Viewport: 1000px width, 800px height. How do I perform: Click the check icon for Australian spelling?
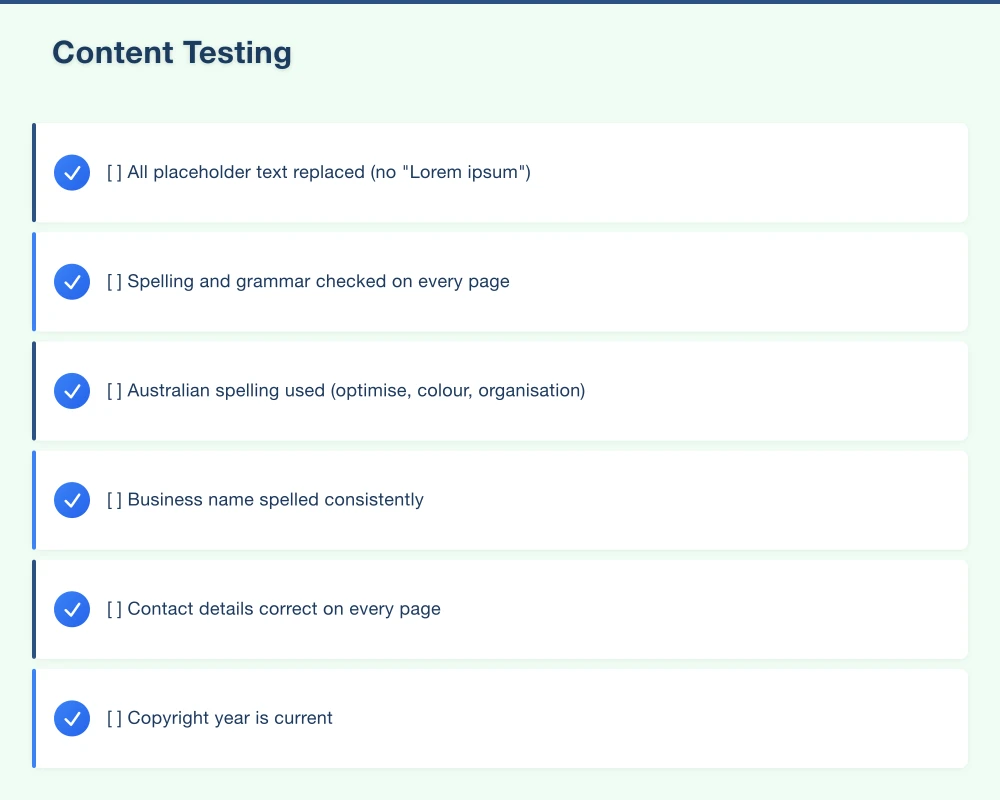71,390
